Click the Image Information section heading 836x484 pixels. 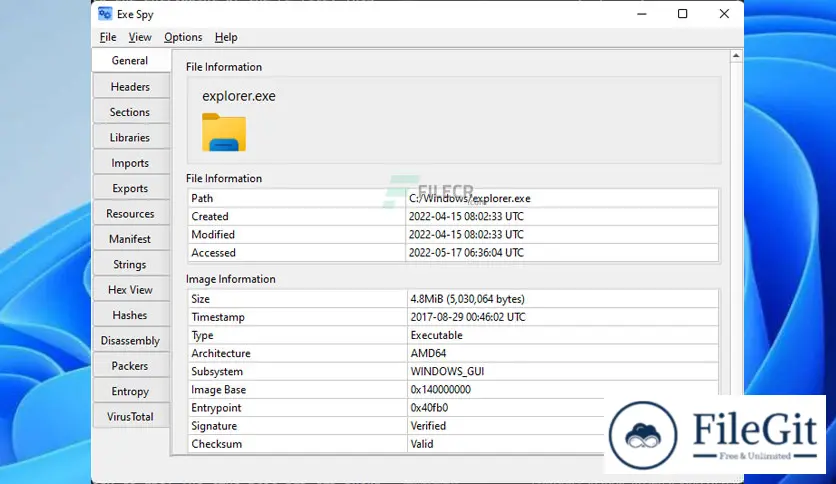pyautogui.click(x=231, y=279)
